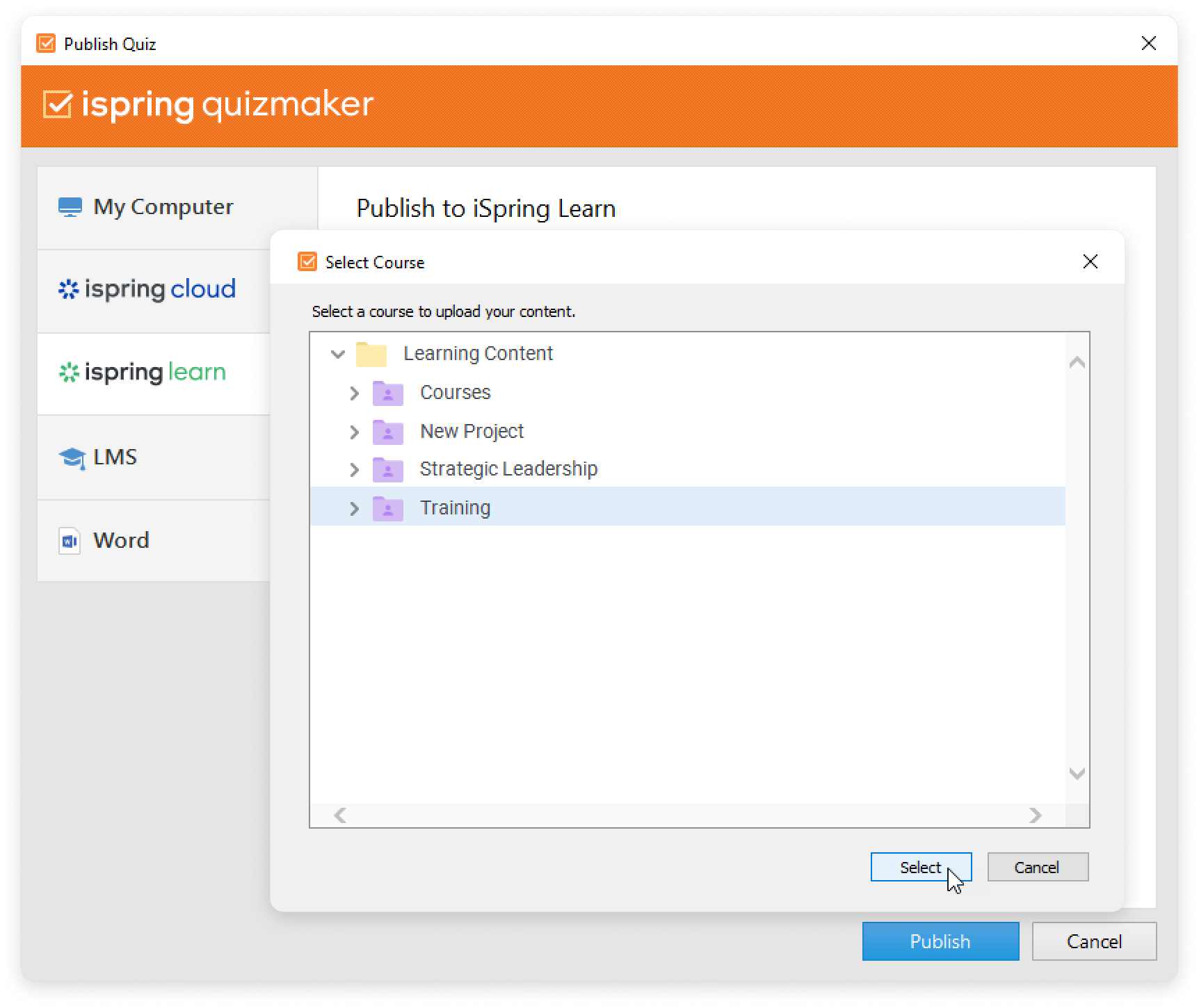
Task: Click the course tree scroll down arrow
Action: tap(1077, 773)
